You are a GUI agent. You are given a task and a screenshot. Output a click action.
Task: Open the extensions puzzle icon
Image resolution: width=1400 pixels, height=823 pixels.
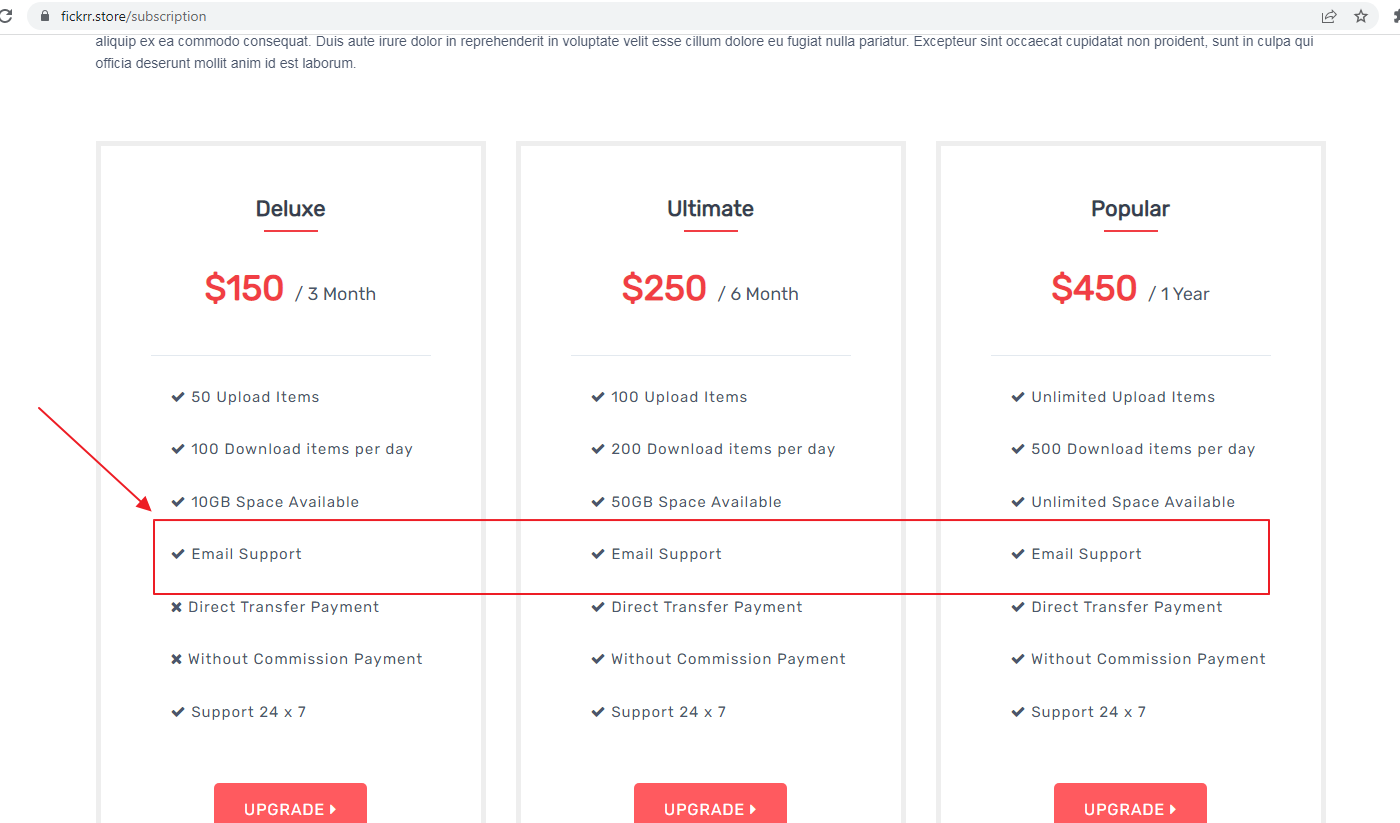pyautogui.click(x=1395, y=16)
